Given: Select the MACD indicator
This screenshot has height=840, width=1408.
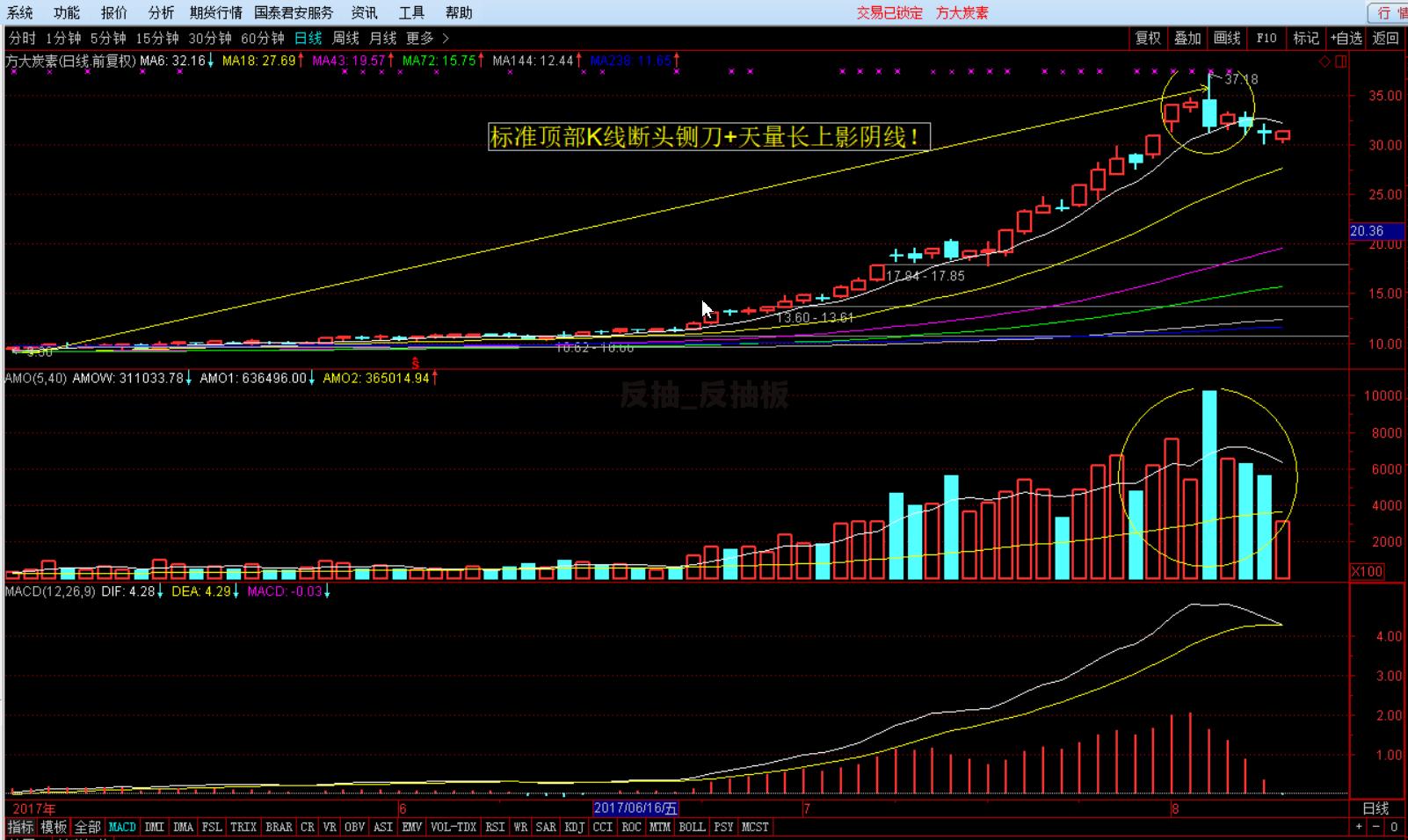Looking at the screenshot, I should click(122, 827).
